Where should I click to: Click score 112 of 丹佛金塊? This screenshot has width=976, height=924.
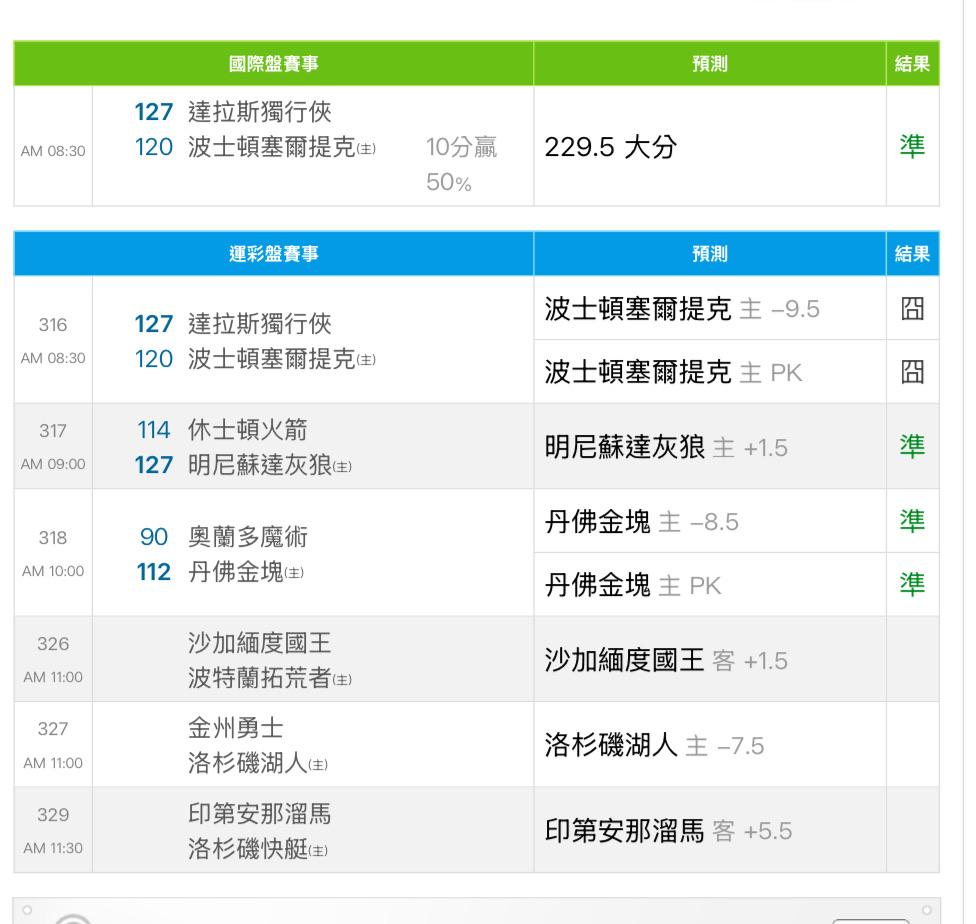click(x=154, y=572)
